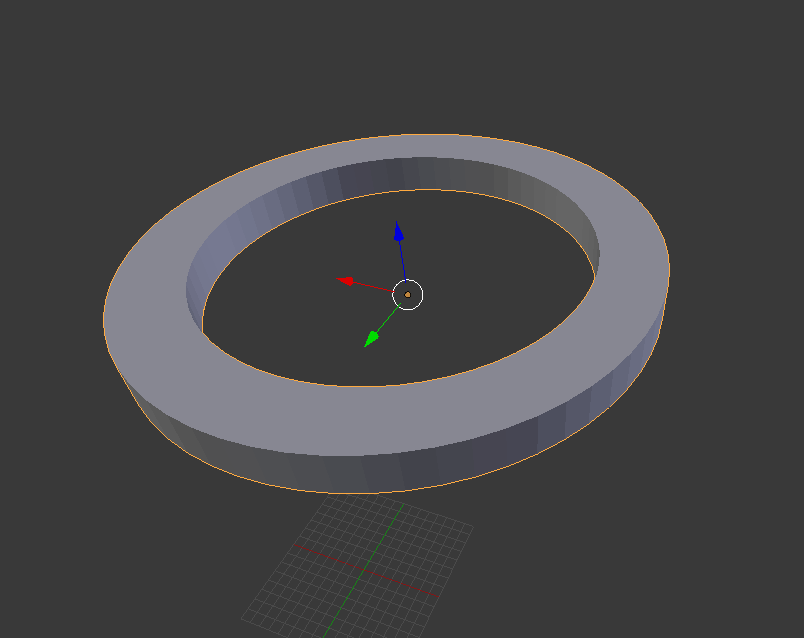Click the red X-axis line on the grid
Image resolution: width=804 pixels, height=638 pixels.
pyautogui.click(x=365, y=570)
